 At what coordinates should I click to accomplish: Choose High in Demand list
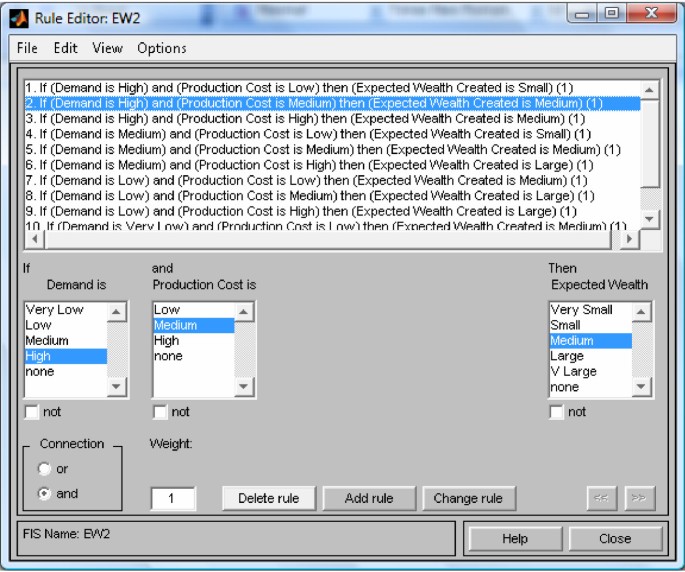(66, 356)
